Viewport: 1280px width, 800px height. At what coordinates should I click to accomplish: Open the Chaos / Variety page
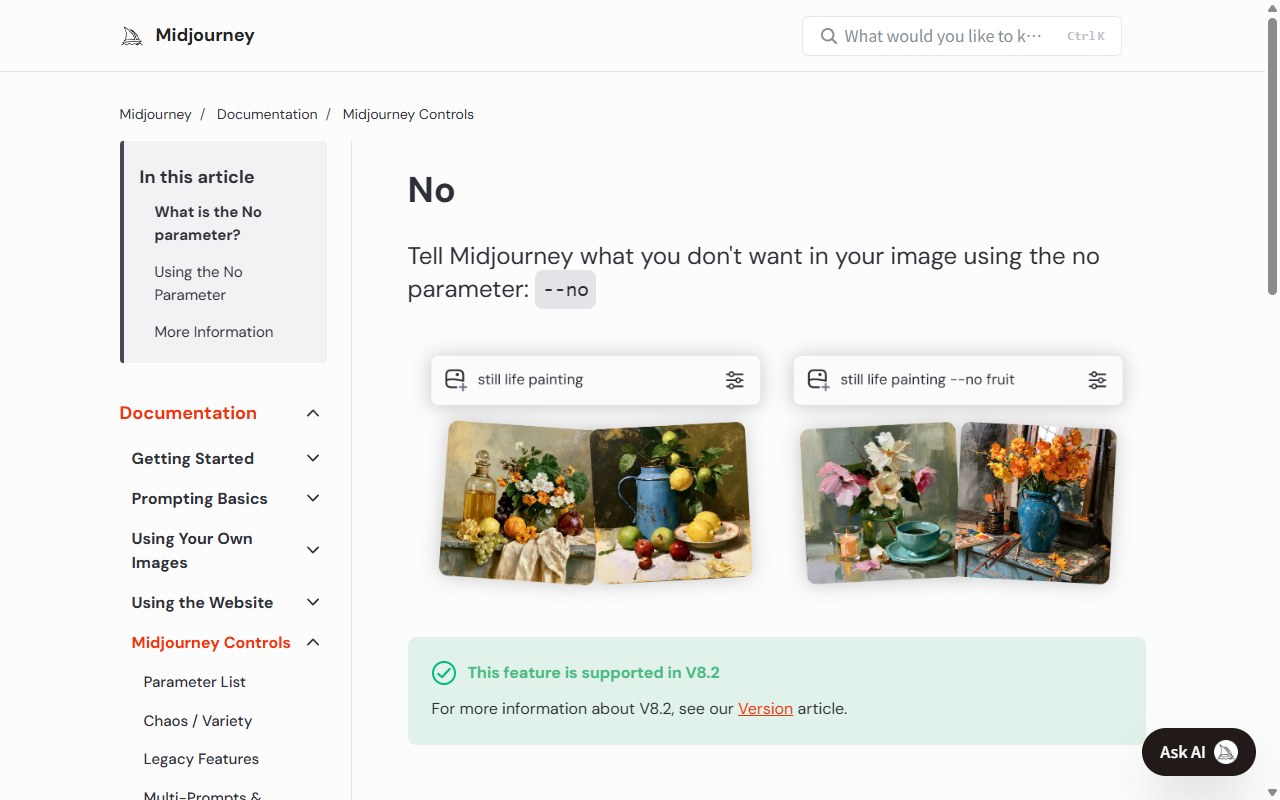click(x=198, y=721)
